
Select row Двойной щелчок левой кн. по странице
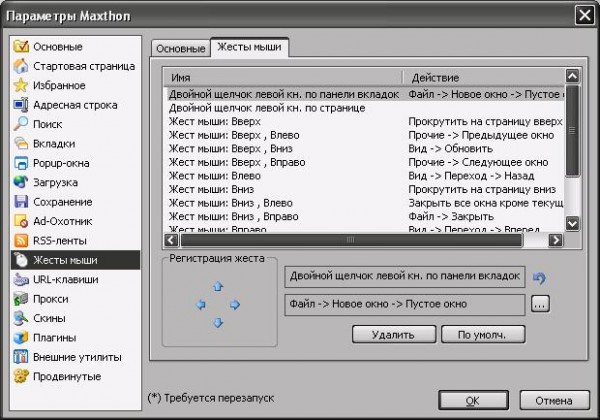(x=364, y=108)
